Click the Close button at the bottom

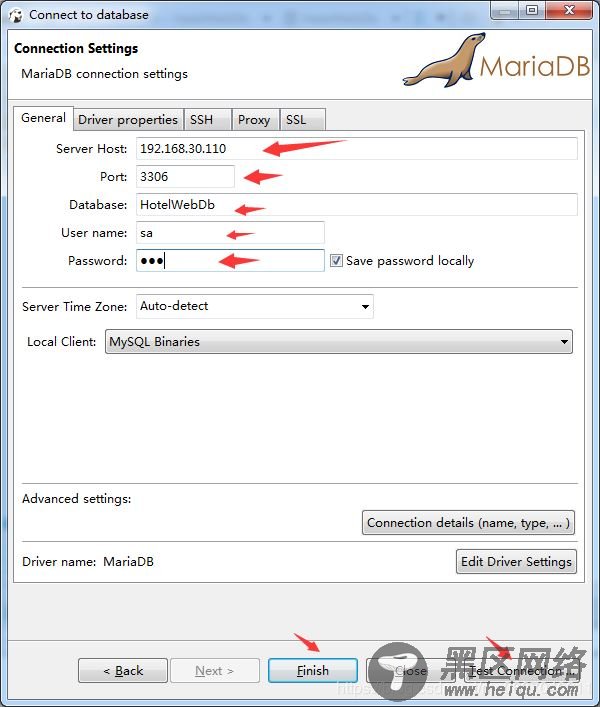click(410, 671)
